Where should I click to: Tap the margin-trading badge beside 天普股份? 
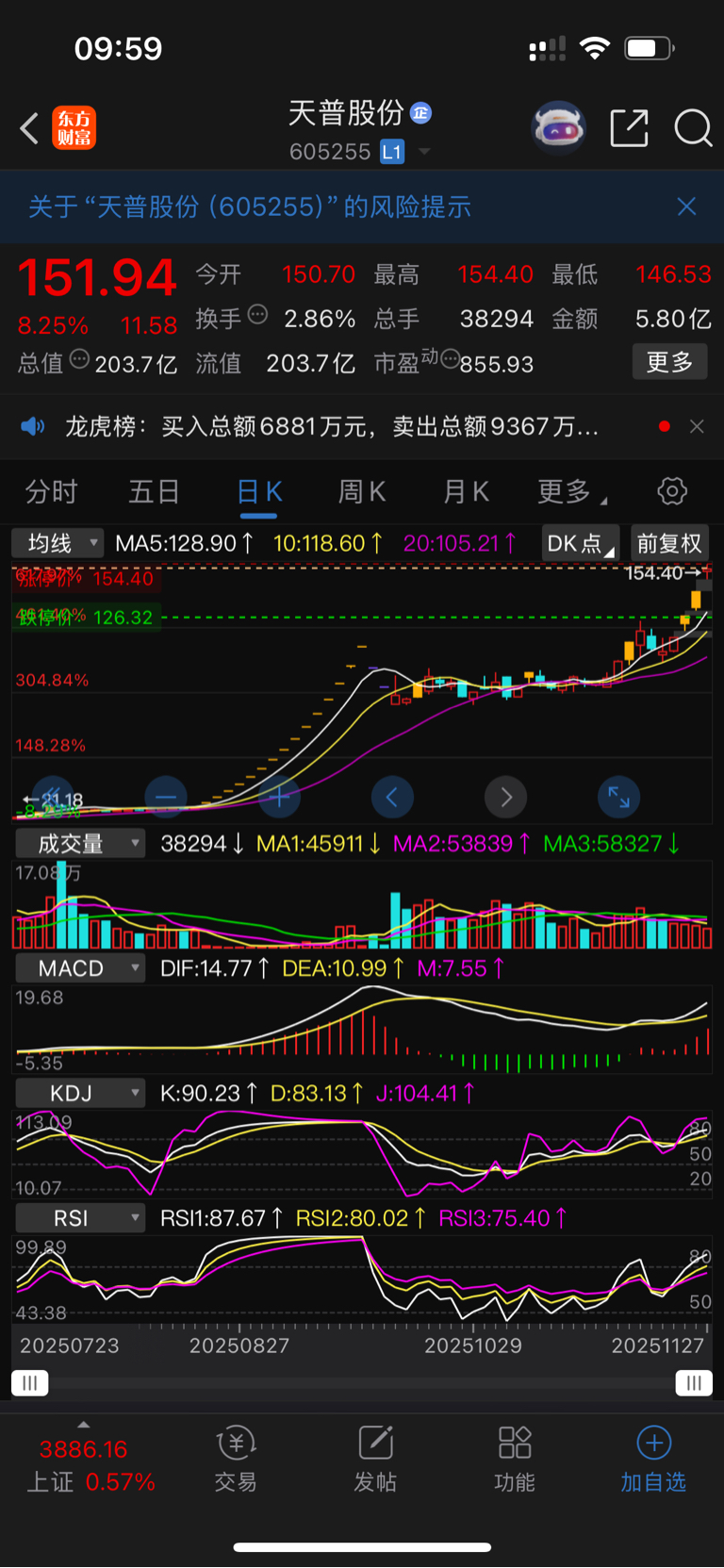click(420, 113)
